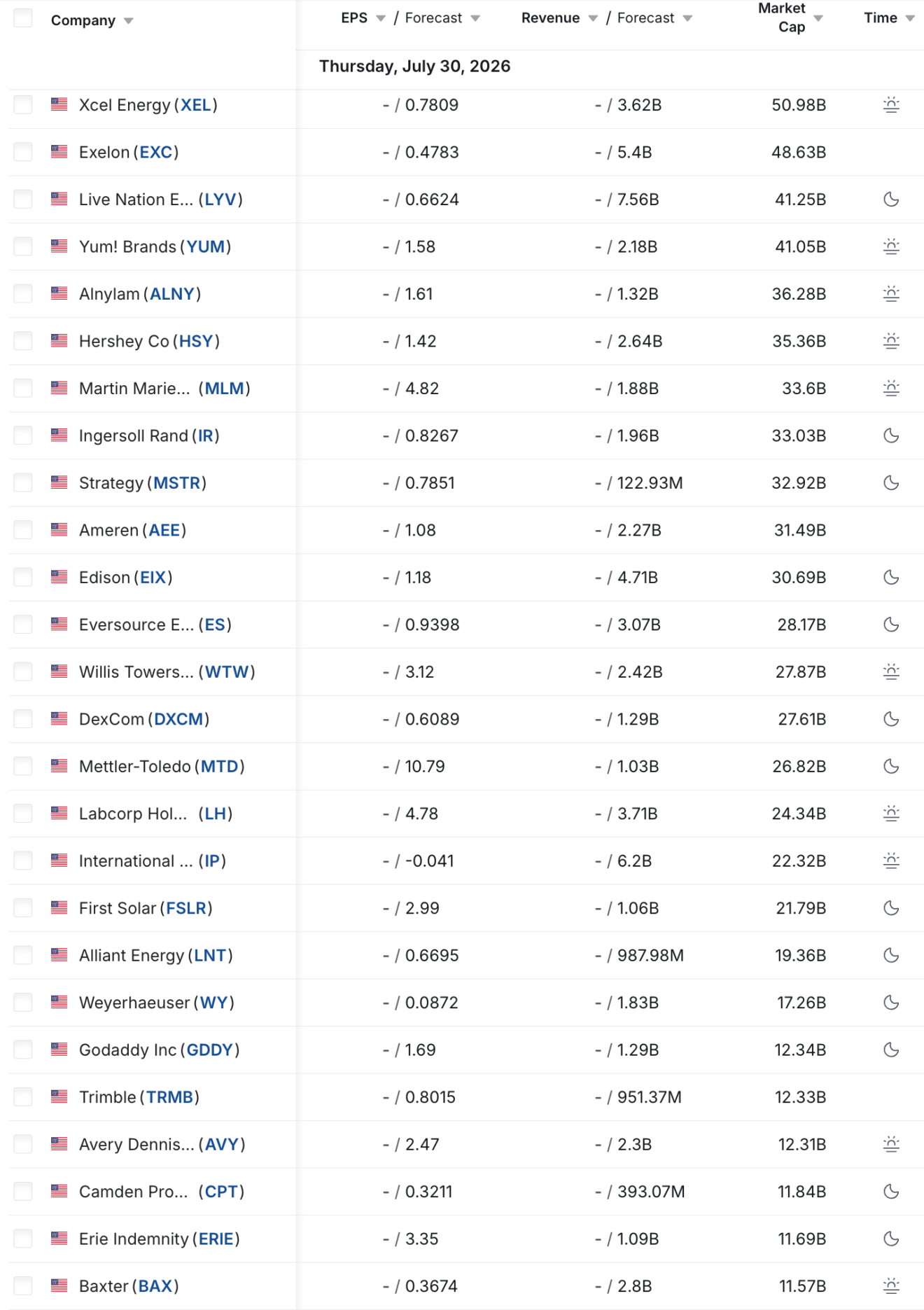Click the US flag icon beside Godaddy Inc
Image resolution: width=924 pixels, height=1310 pixels.
[x=59, y=1050]
